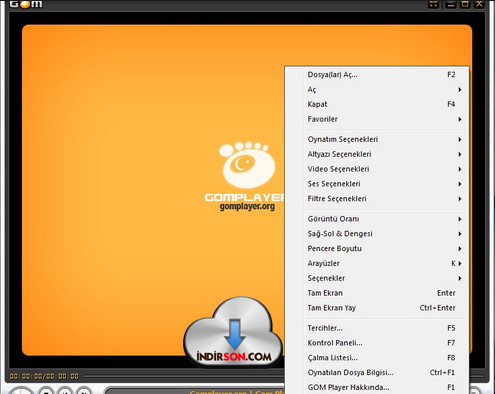Expand Görüntü Oranı submenu

pos(377,219)
